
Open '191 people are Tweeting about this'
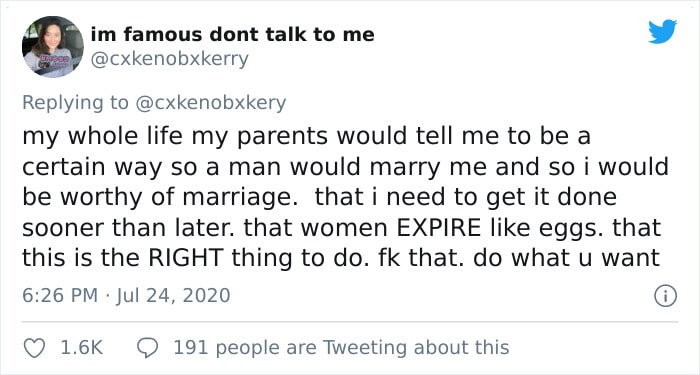click(341, 347)
